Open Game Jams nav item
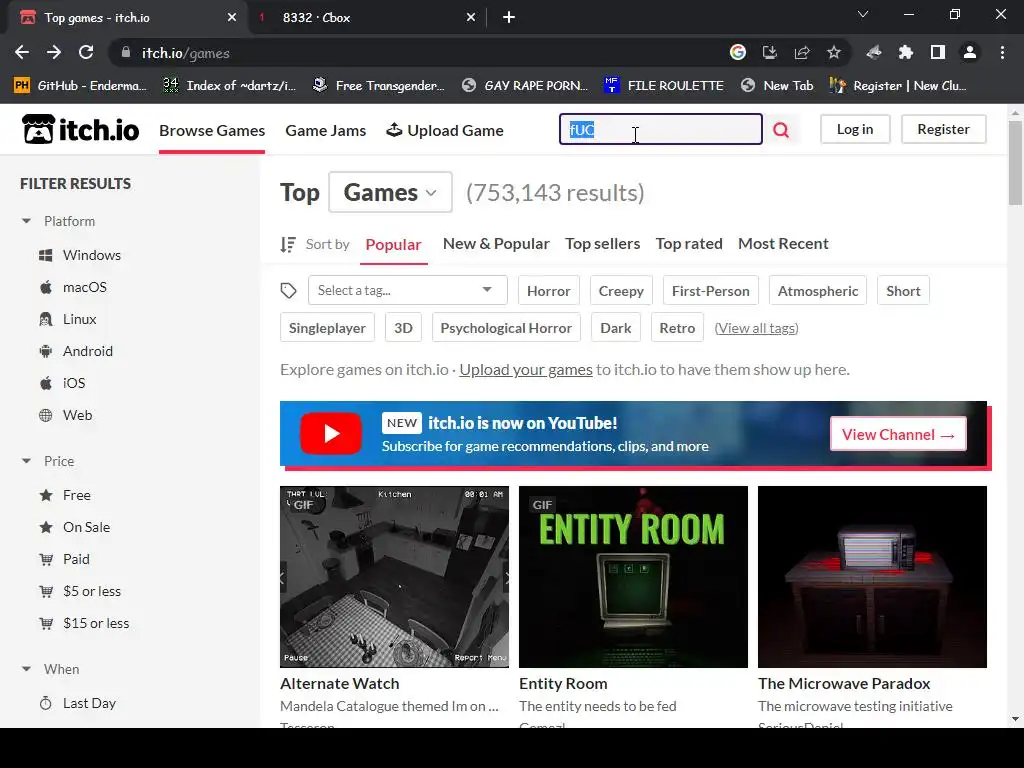This screenshot has width=1024, height=768. tap(325, 131)
